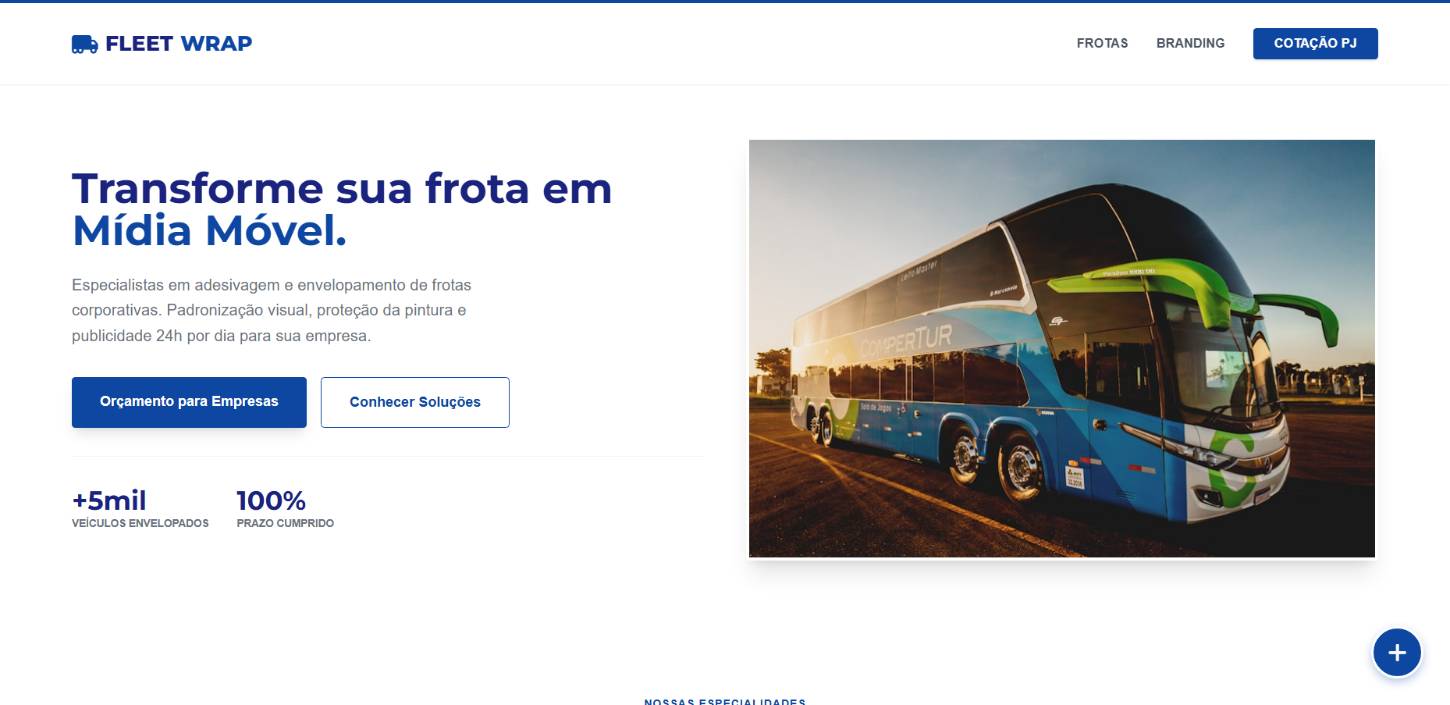Click the COTAÇÃO PJ button
The height and width of the screenshot is (705, 1450).
pyautogui.click(x=1315, y=43)
